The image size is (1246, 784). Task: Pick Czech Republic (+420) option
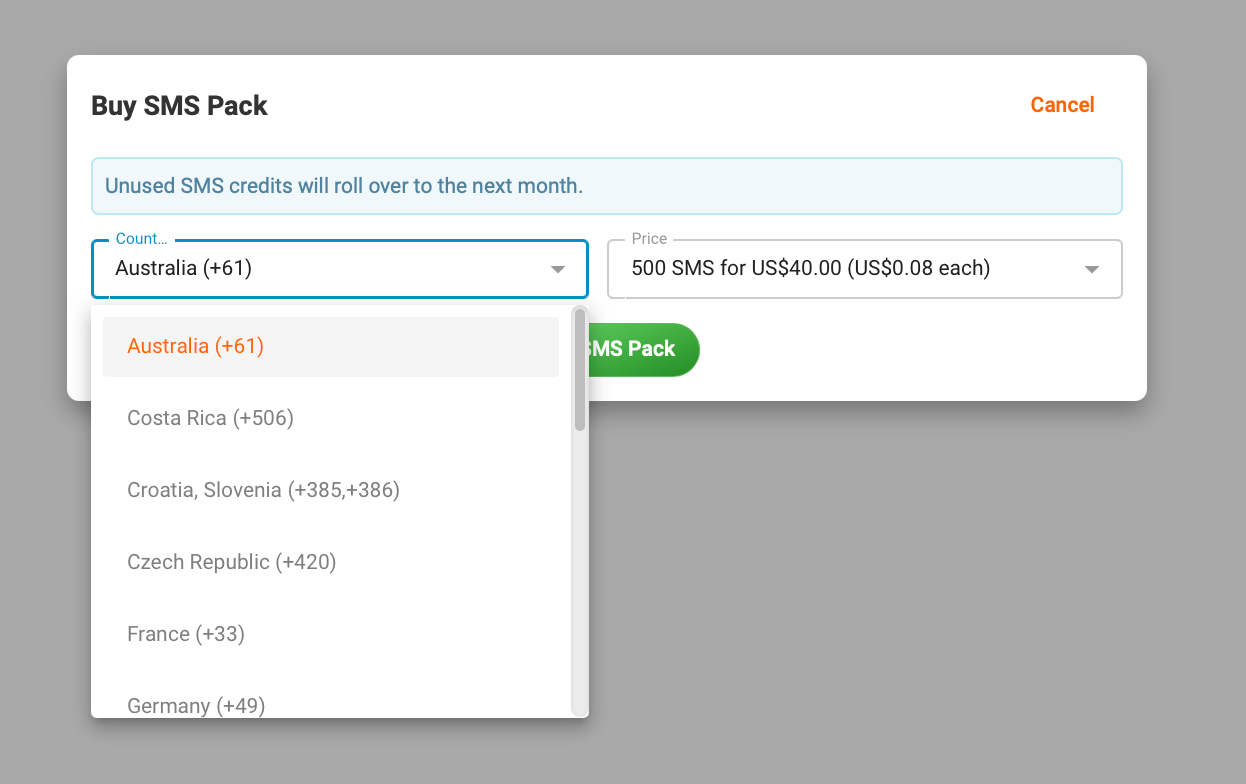pos(231,562)
